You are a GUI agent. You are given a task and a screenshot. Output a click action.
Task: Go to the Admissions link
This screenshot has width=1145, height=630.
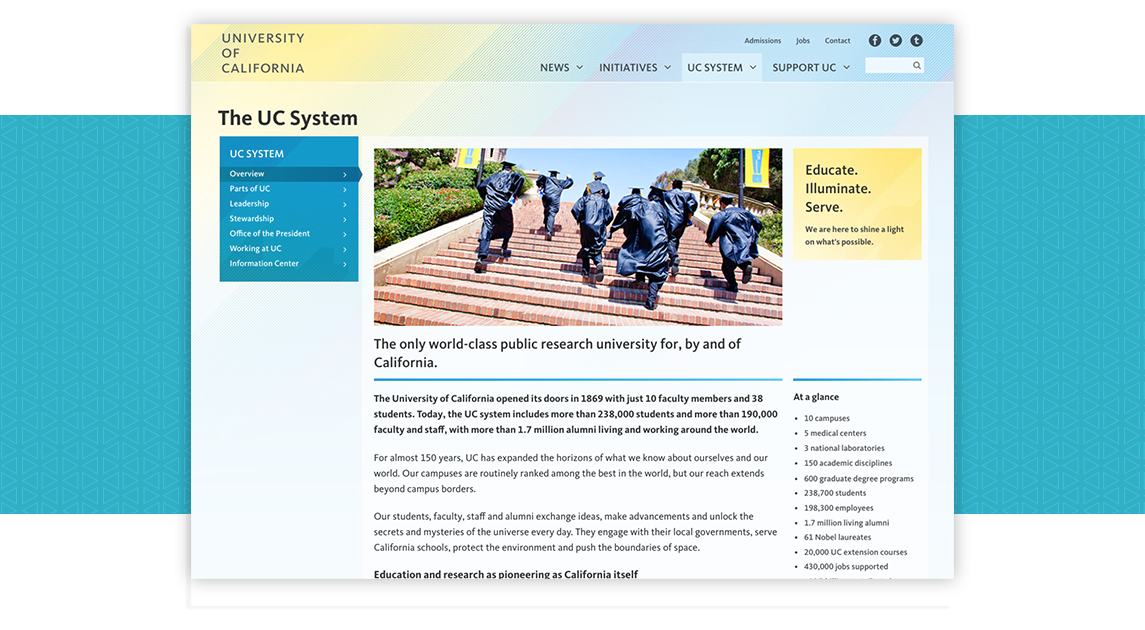[762, 41]
